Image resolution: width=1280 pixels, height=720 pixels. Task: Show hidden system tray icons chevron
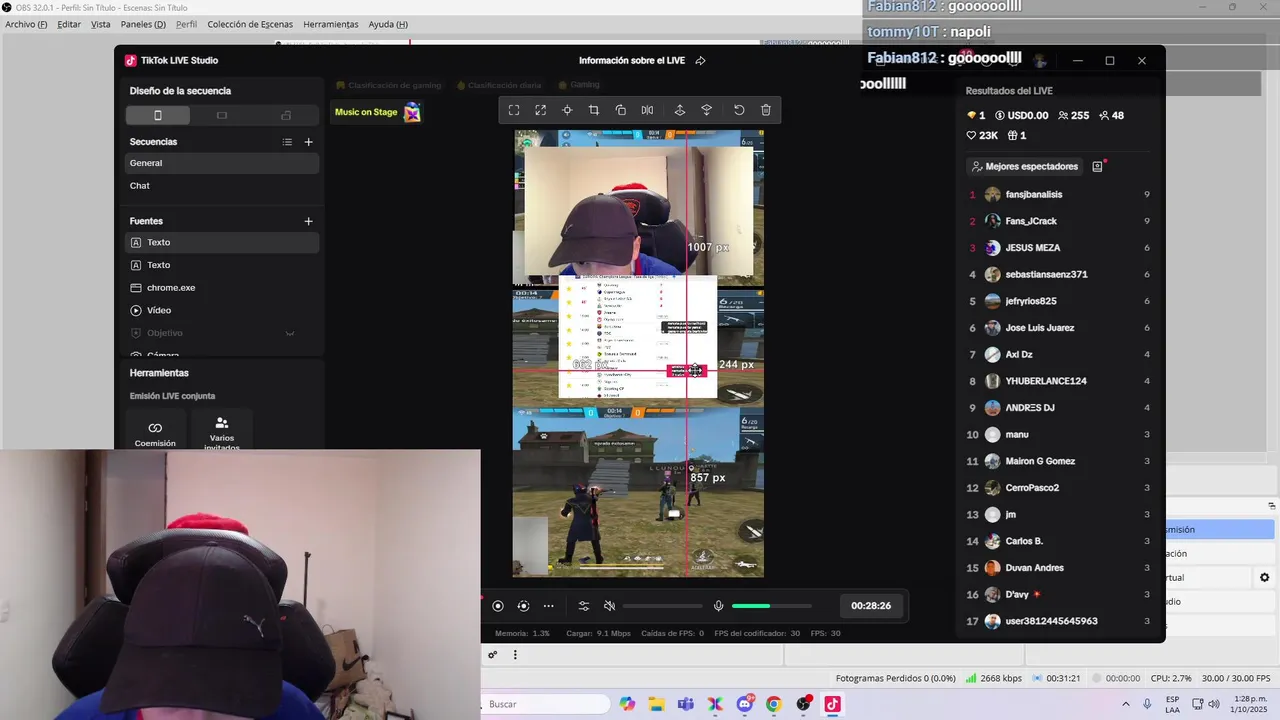pyautogui.click(x=1126, y=704)
